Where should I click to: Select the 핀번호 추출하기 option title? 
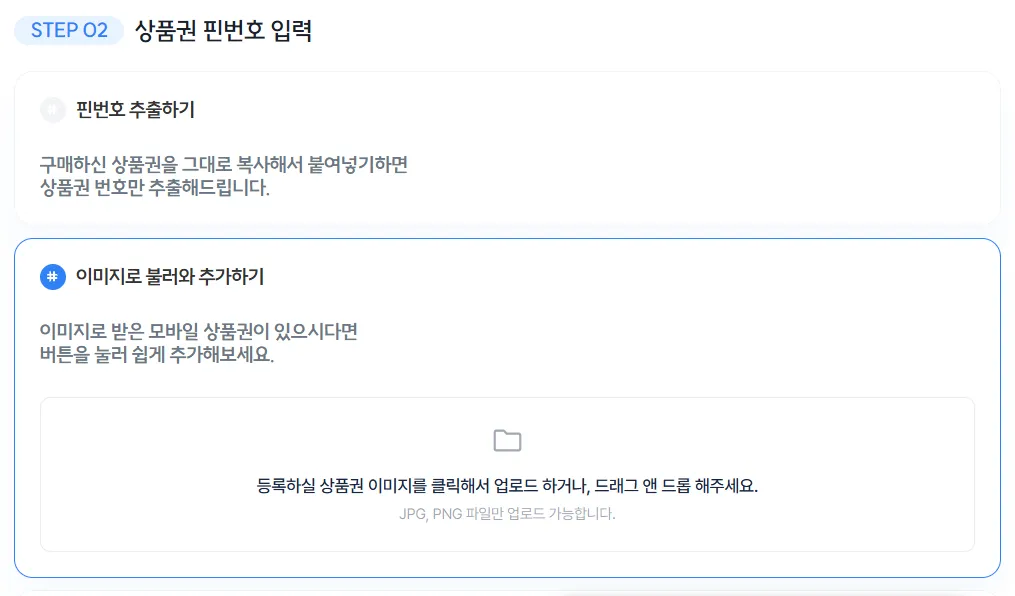coord(135,110)
